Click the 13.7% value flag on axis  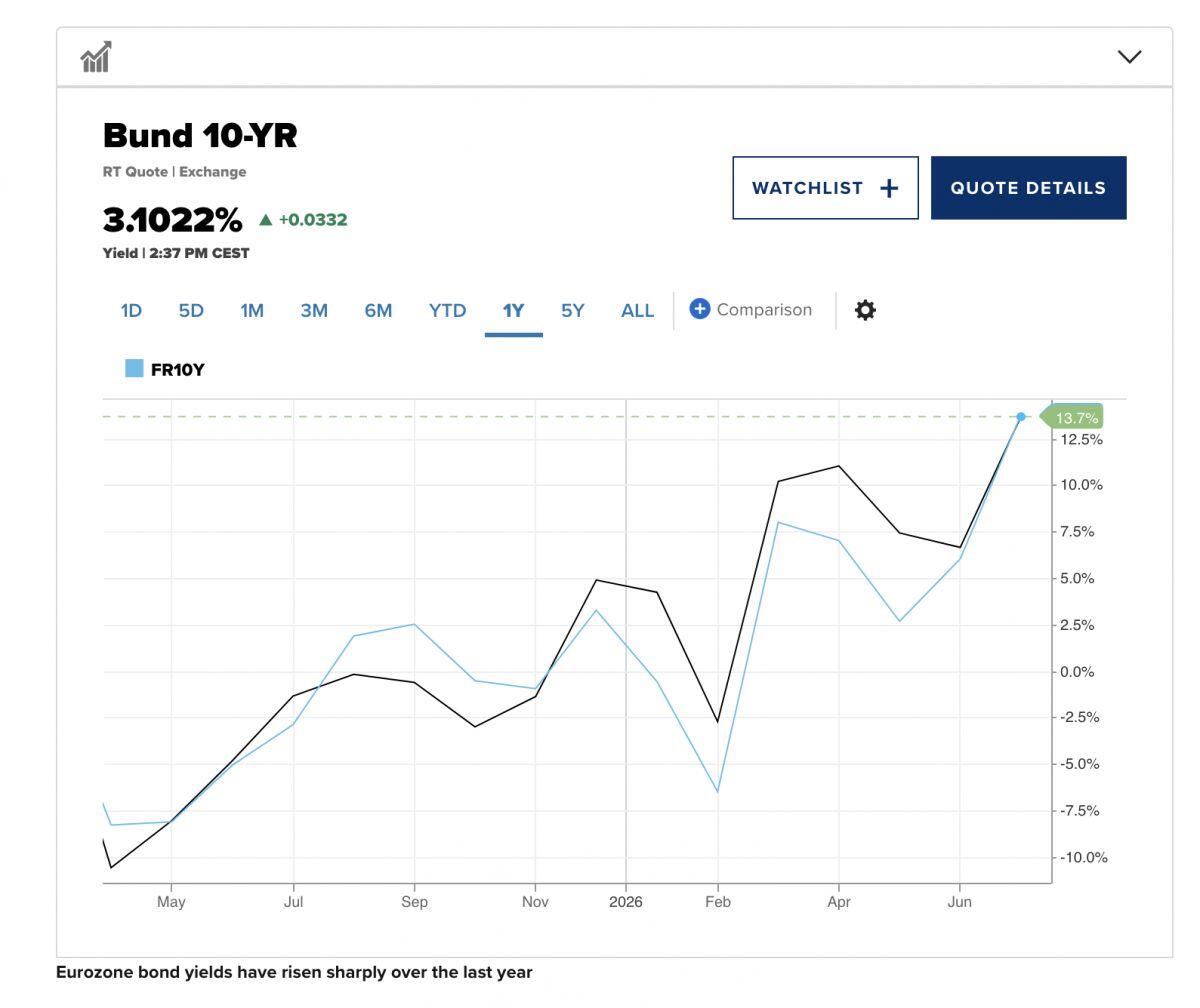[x=1072, y=418]
